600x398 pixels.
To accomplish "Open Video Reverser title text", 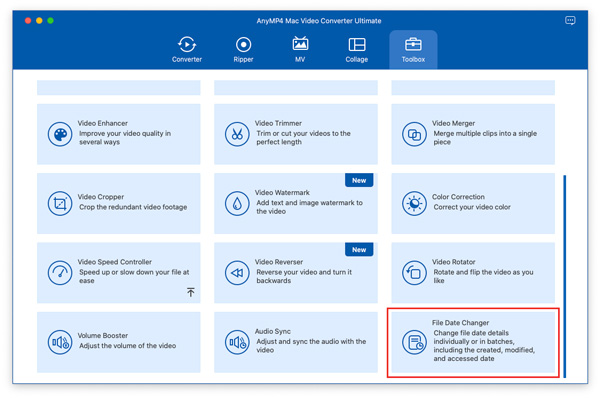I will [279, 262].
